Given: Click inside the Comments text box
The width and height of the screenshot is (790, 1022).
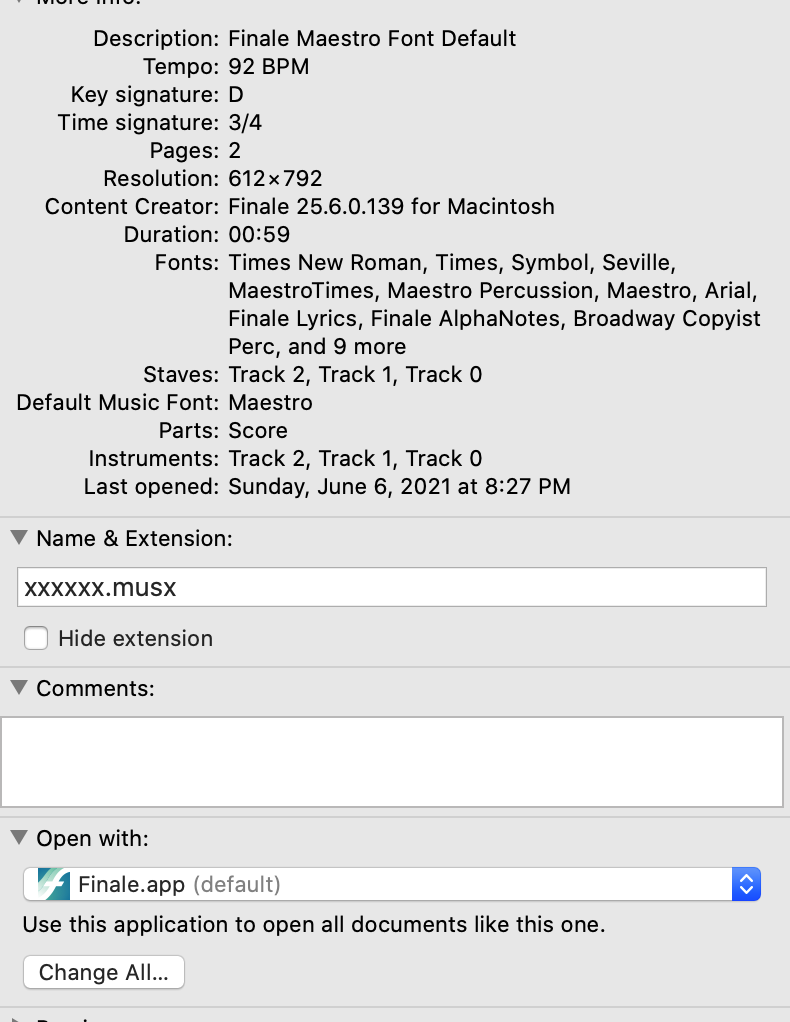Looking at the screenshot, I should point(392,760).
